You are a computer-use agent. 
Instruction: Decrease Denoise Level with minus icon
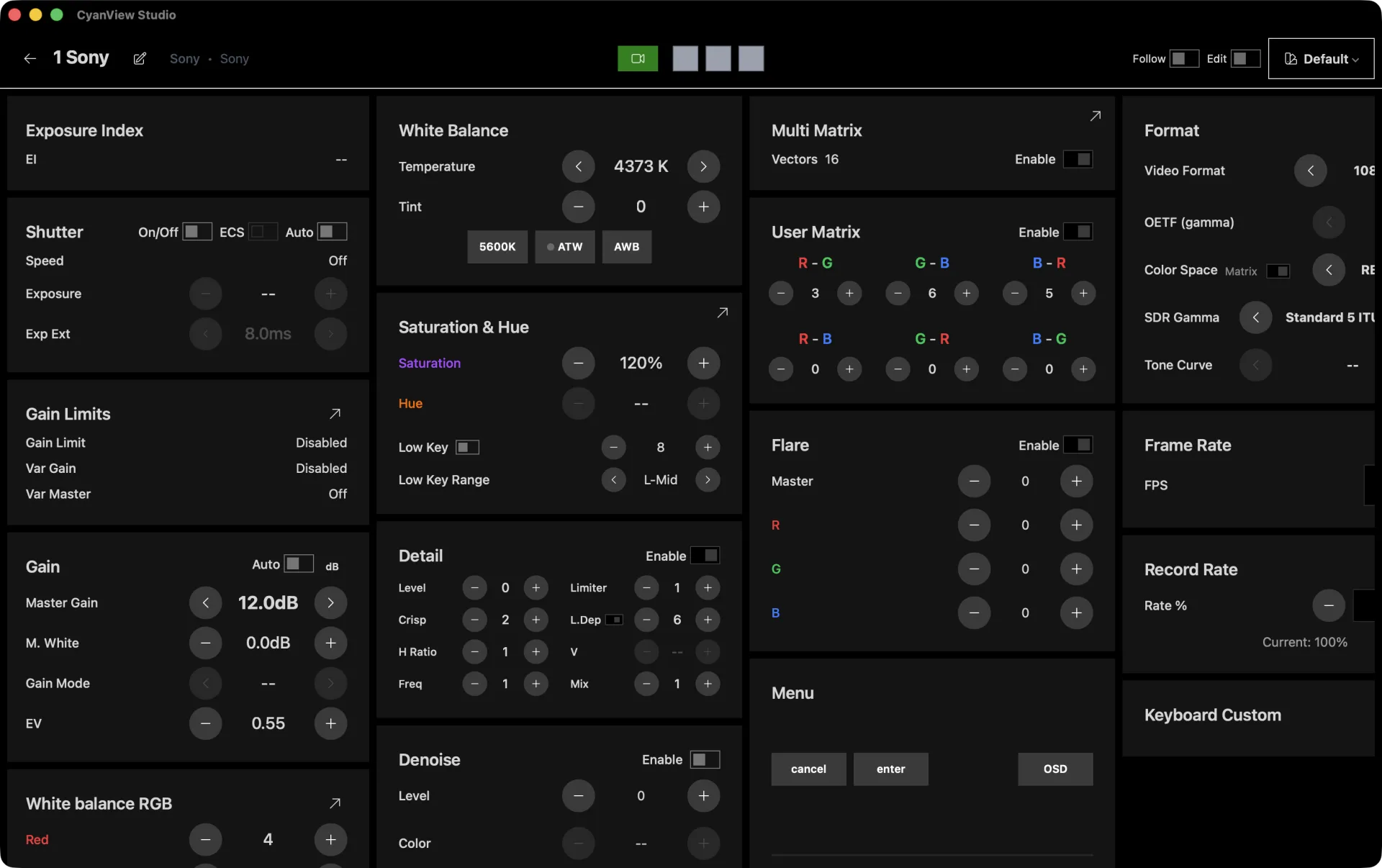[578, 796]
